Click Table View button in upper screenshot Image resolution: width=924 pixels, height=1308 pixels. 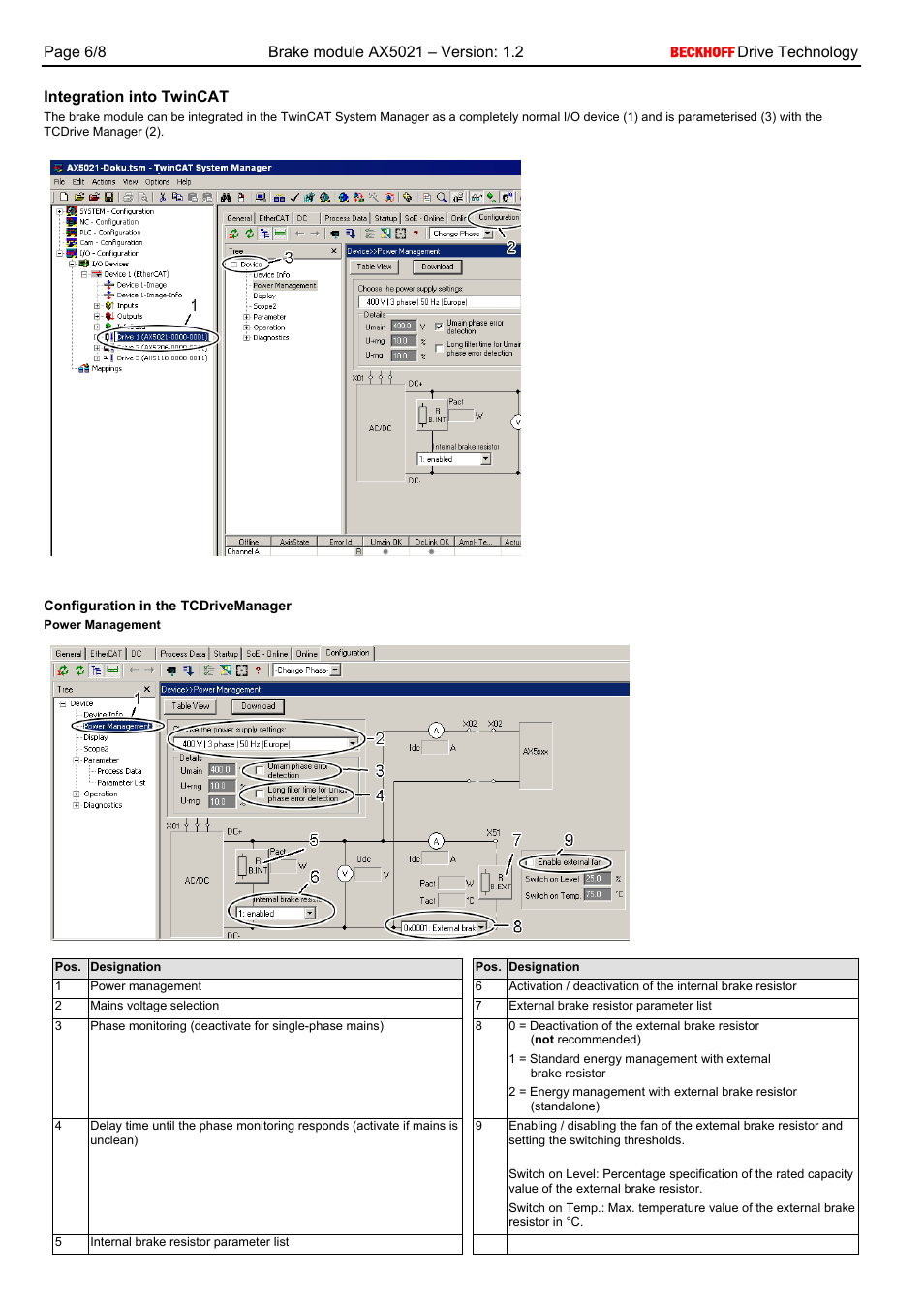375,266
